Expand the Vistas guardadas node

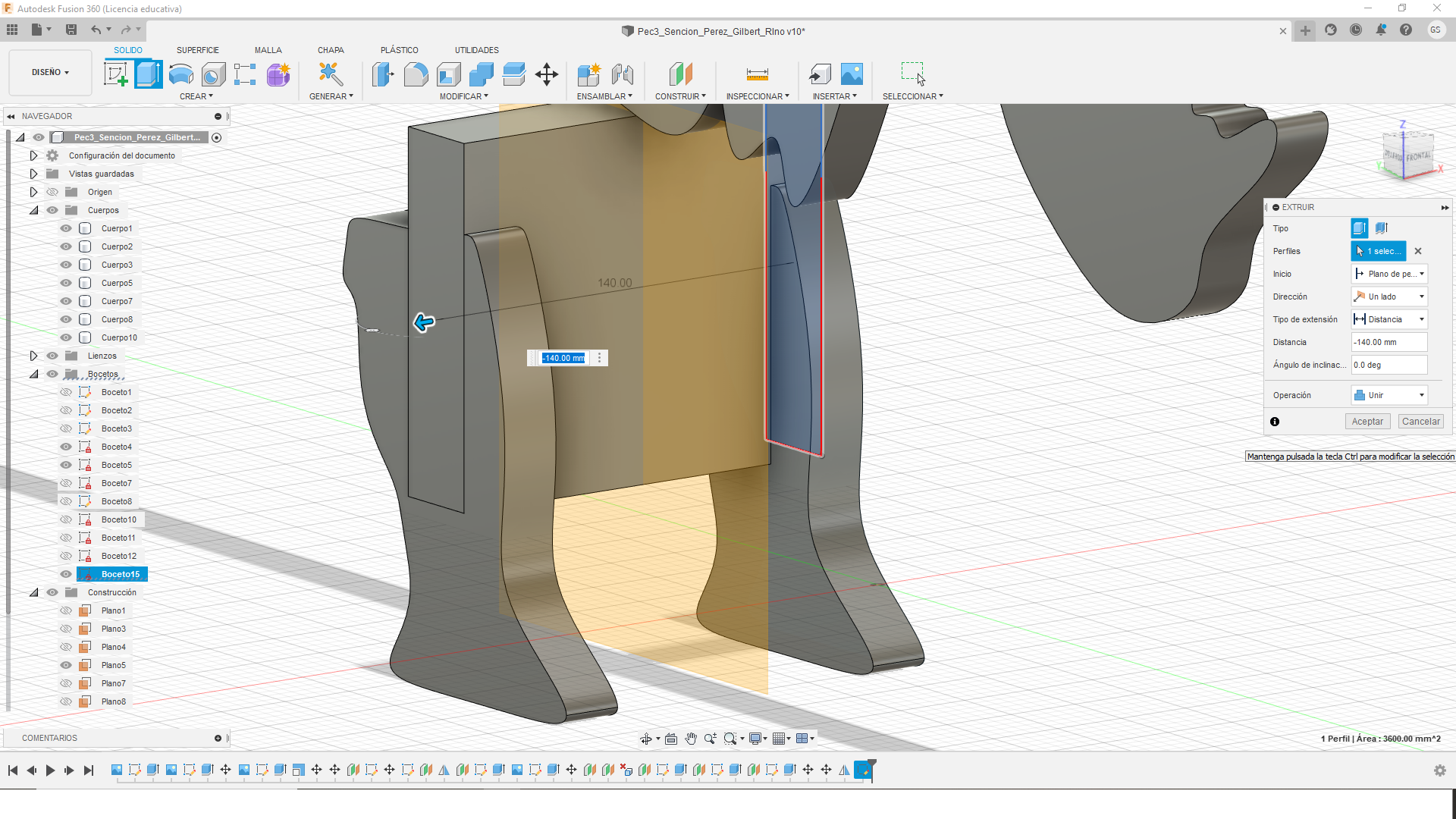click(33, 174)
